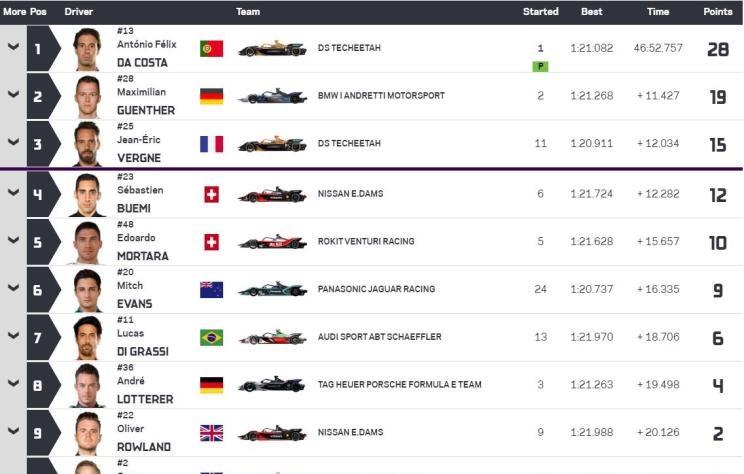Open the GUENTHER driver name link

(x=146, y=110)
